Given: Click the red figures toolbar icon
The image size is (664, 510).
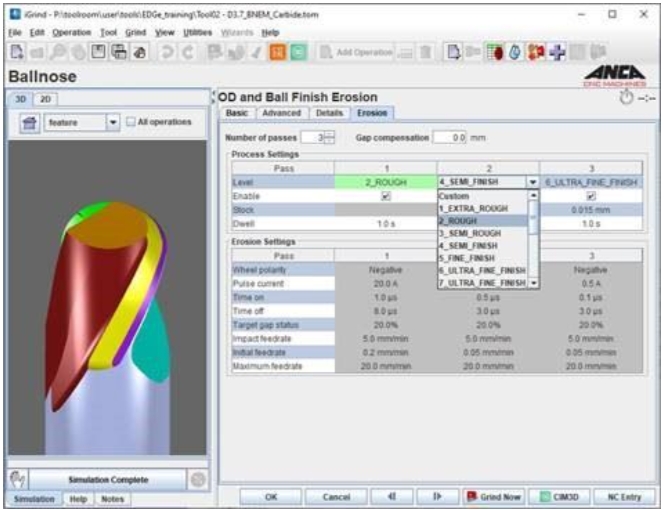Looking at the screenshot, I should pos(536,52).
